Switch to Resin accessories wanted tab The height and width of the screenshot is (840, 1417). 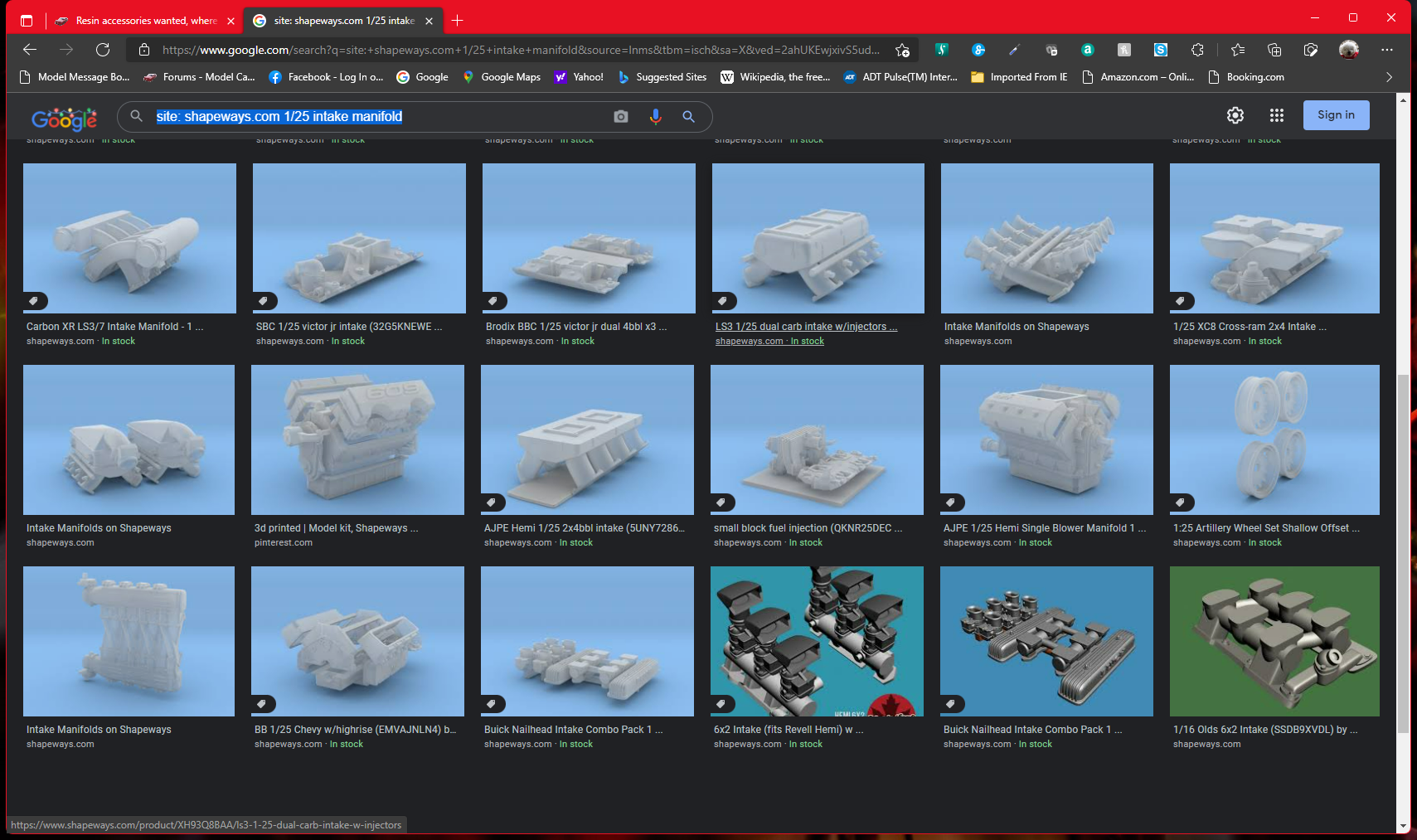pyautogui.click(x=145, y=21)
